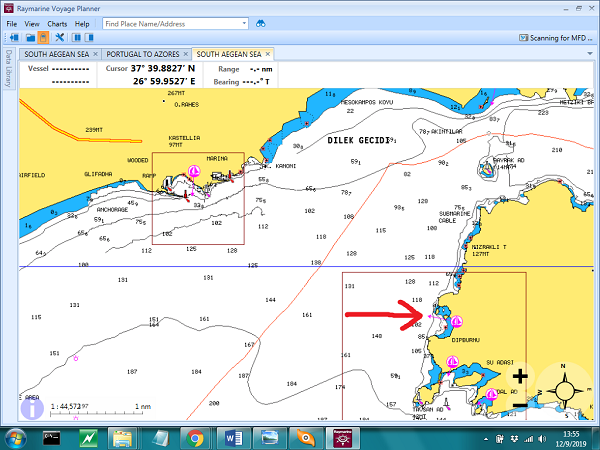The height and width of the screenshot is (450, 600).
Task: Open the File menu
Action: [x=12, y=23]
